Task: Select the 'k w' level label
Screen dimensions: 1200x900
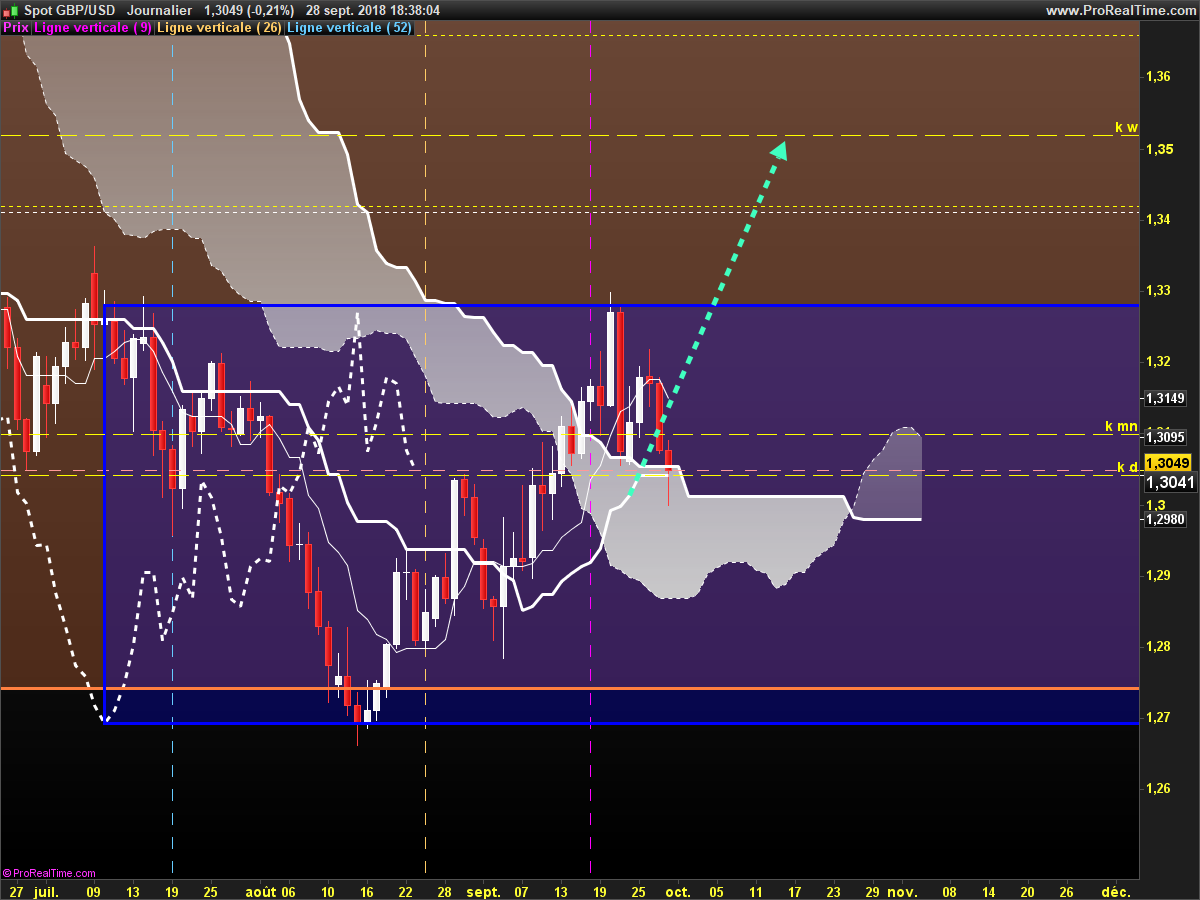Action: point(1126,127)
